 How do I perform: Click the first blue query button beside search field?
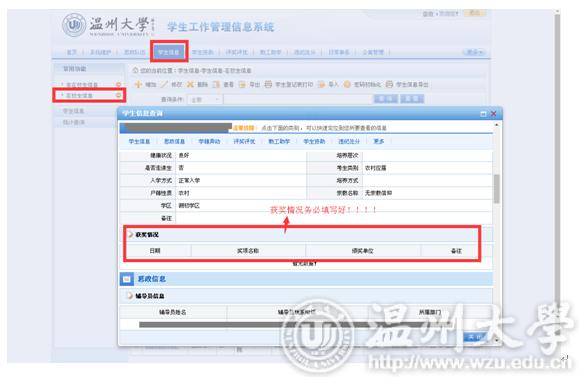click(386, 99)
